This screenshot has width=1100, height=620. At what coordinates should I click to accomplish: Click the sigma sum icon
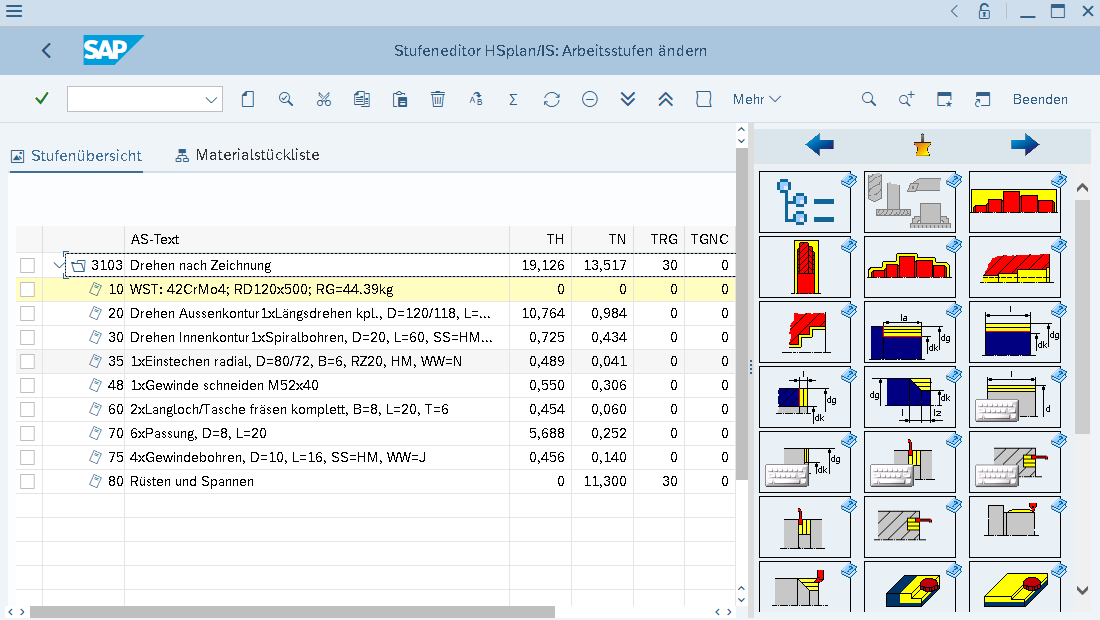point(514,100)
